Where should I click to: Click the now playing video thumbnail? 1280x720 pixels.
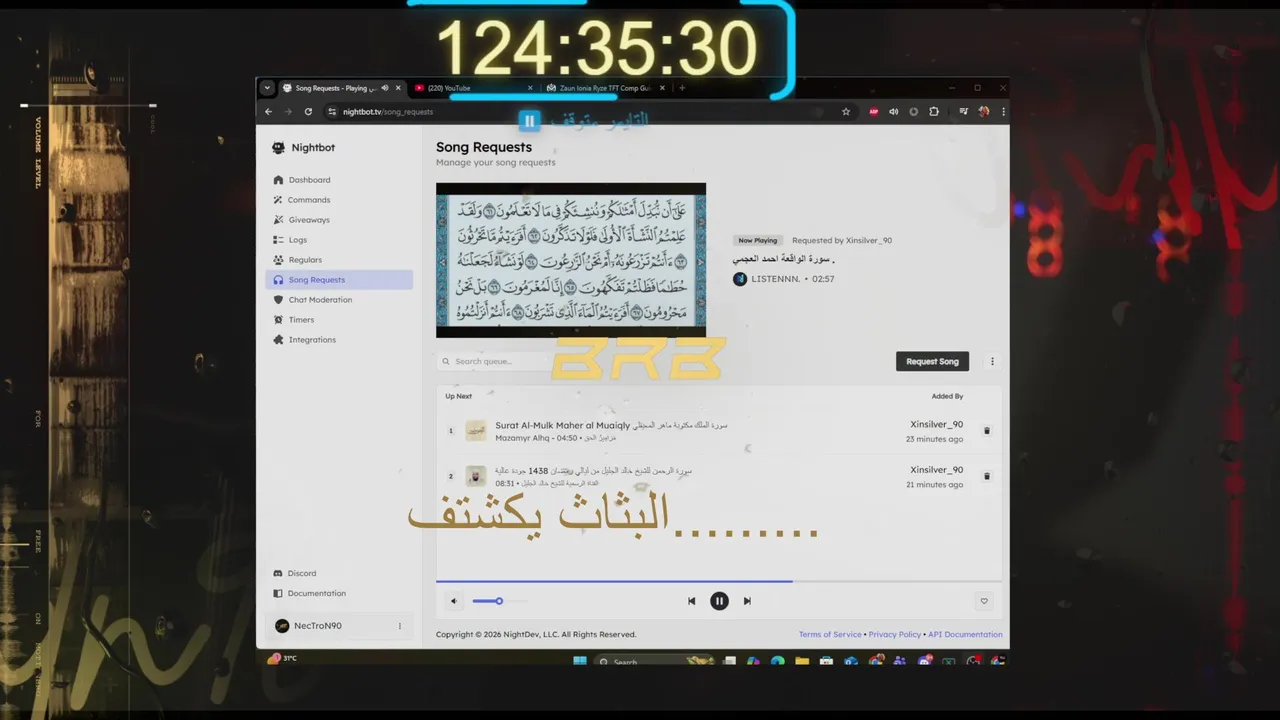click(571, 260)
